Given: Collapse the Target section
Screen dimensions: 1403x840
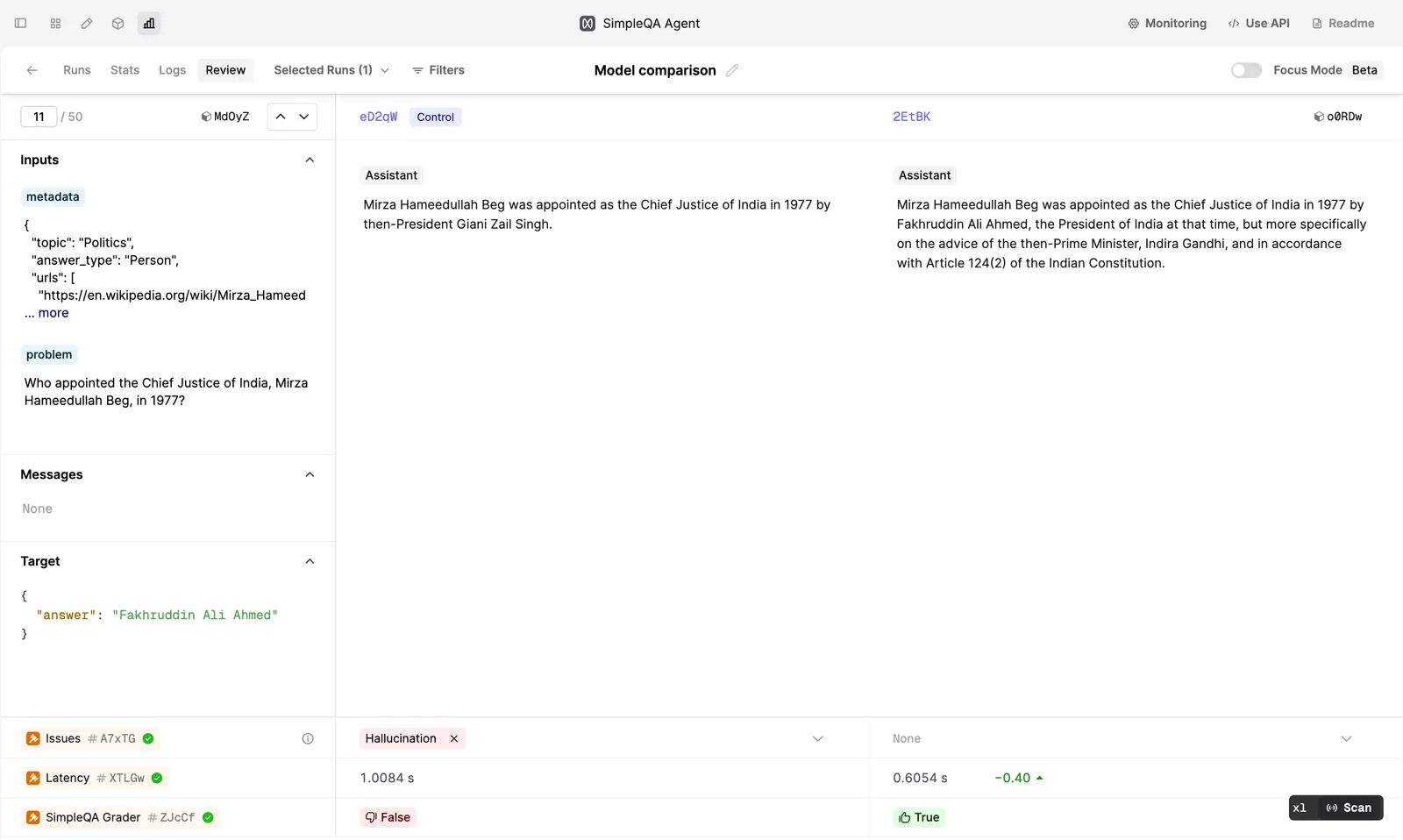Looking at the screenshot, I should click(x=310, y=561).
